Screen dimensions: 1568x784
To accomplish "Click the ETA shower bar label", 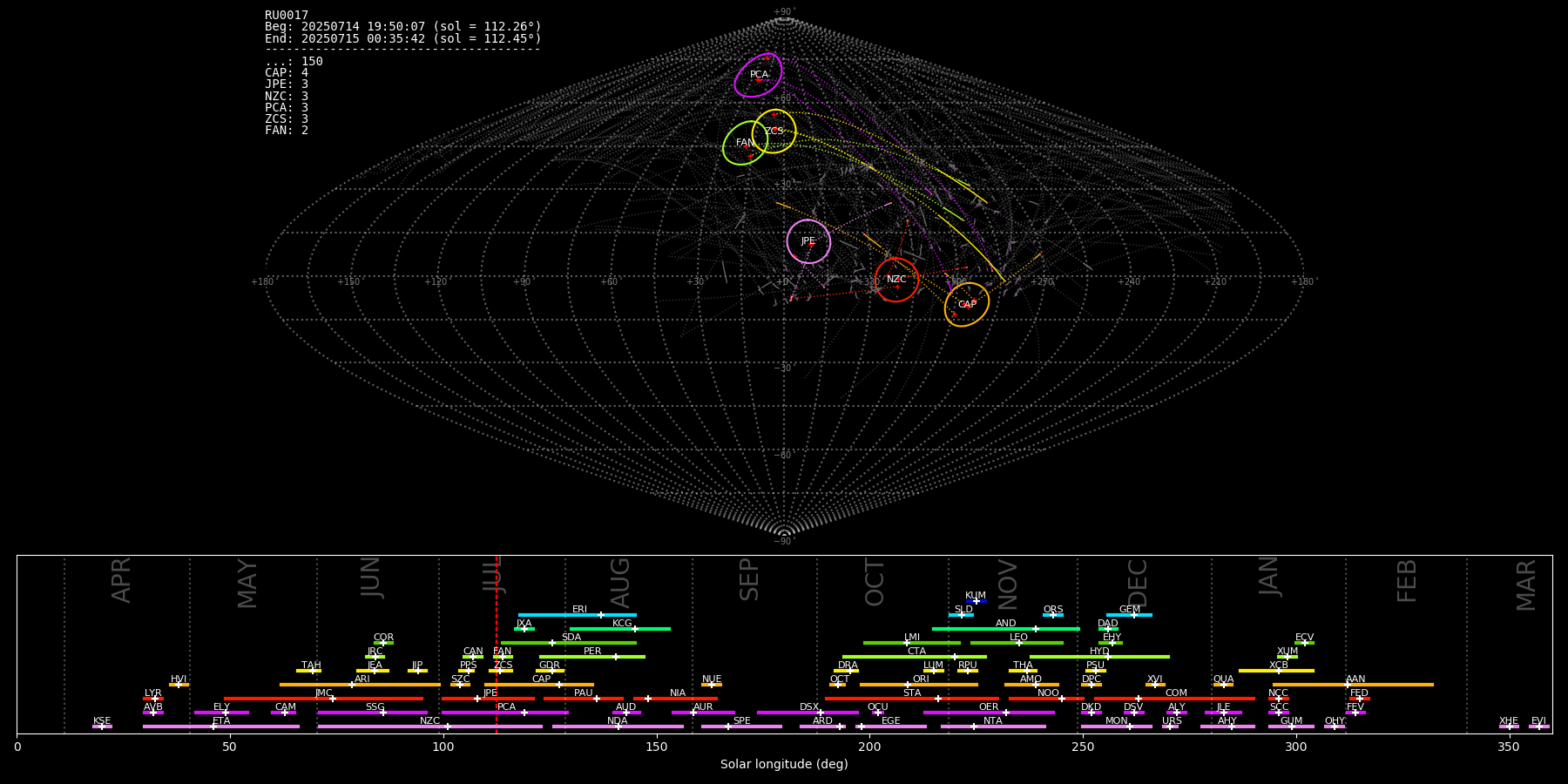I will 221,720.
